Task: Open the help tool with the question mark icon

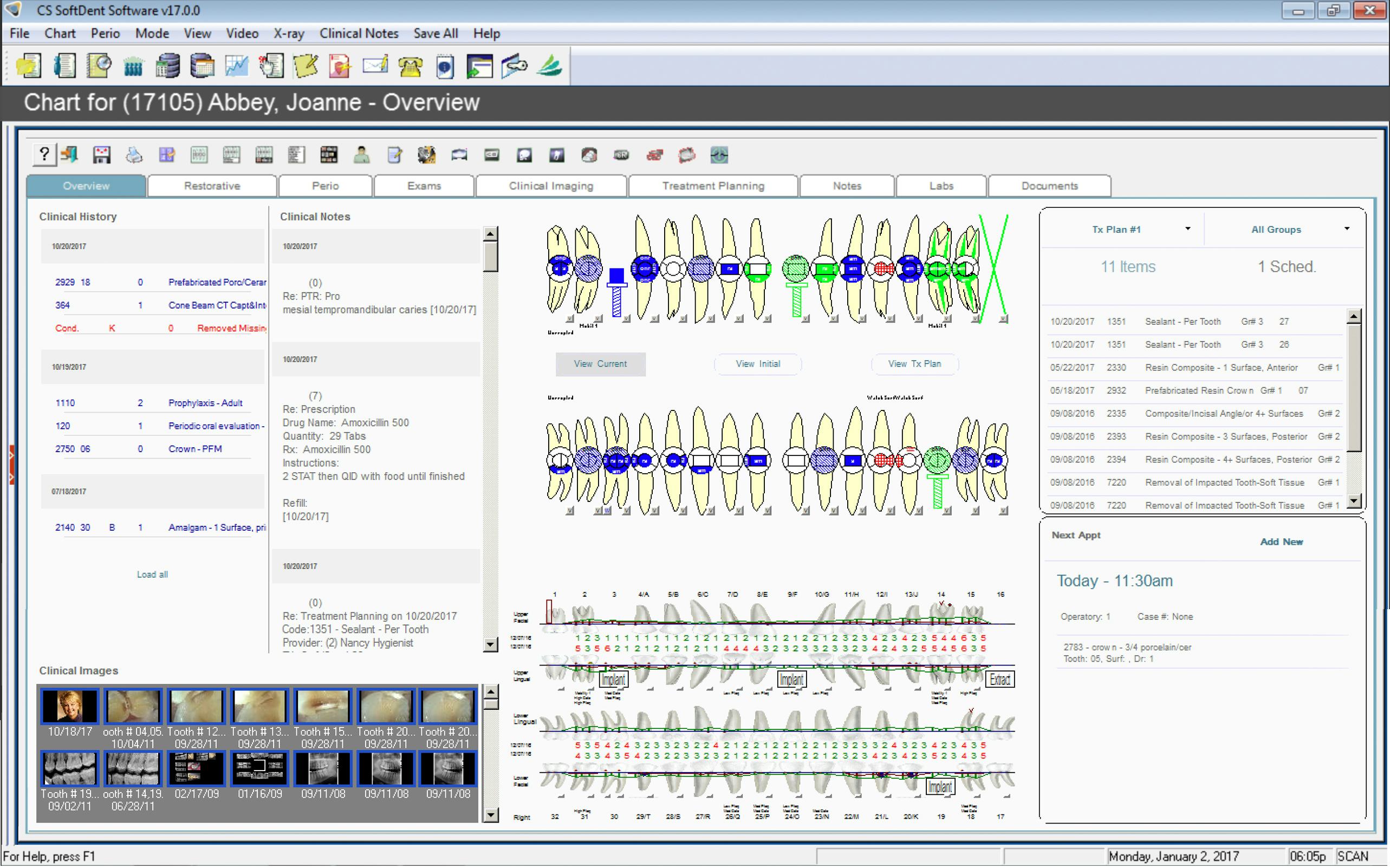Action: [x=44, y=155]
